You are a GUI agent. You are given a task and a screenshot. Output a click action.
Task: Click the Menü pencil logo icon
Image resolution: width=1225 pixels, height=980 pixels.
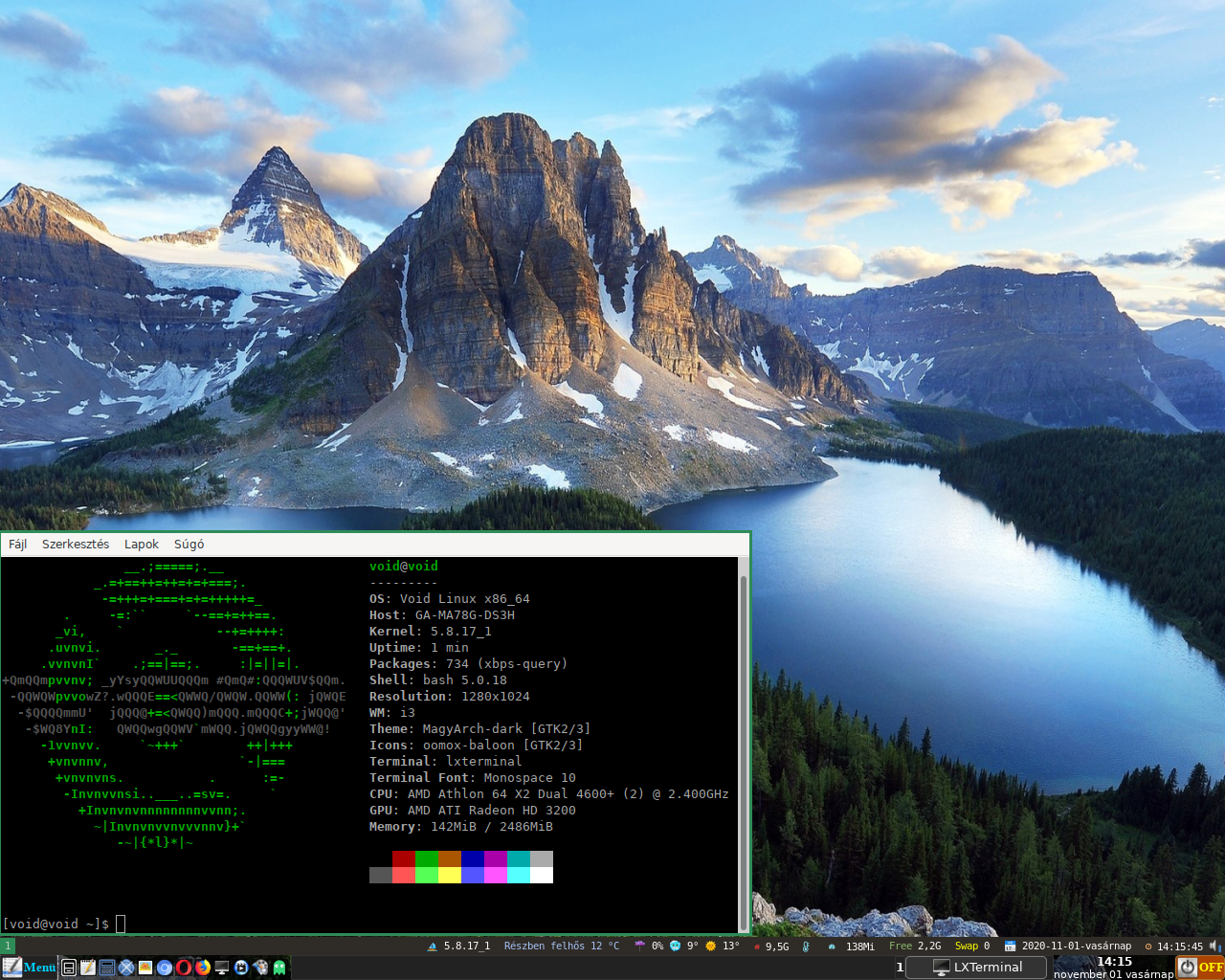point(12,968)
